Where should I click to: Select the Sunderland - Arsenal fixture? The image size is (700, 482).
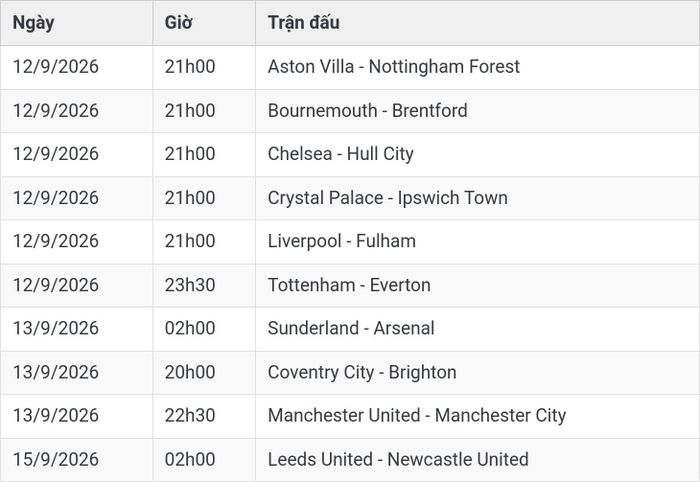[351, 328]
